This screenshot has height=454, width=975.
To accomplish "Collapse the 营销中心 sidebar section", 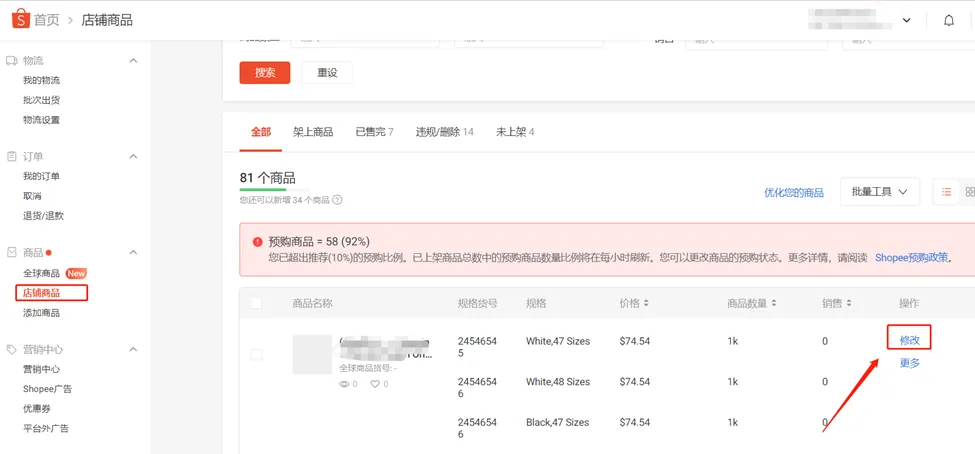I will (x=133, y=349).
